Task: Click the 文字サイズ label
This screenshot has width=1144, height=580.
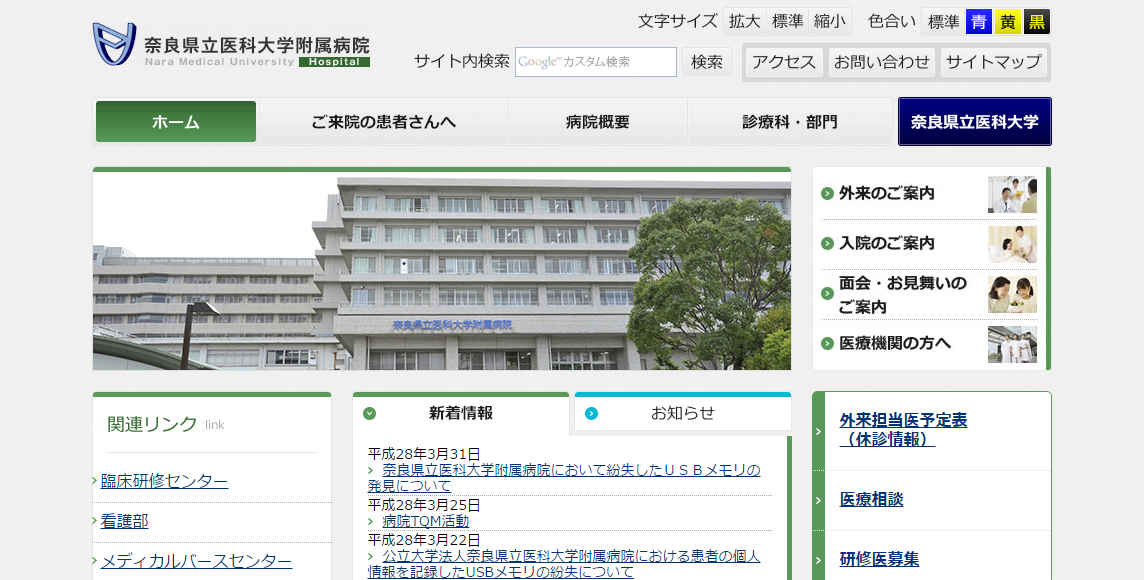Action: tap(678, 21)
